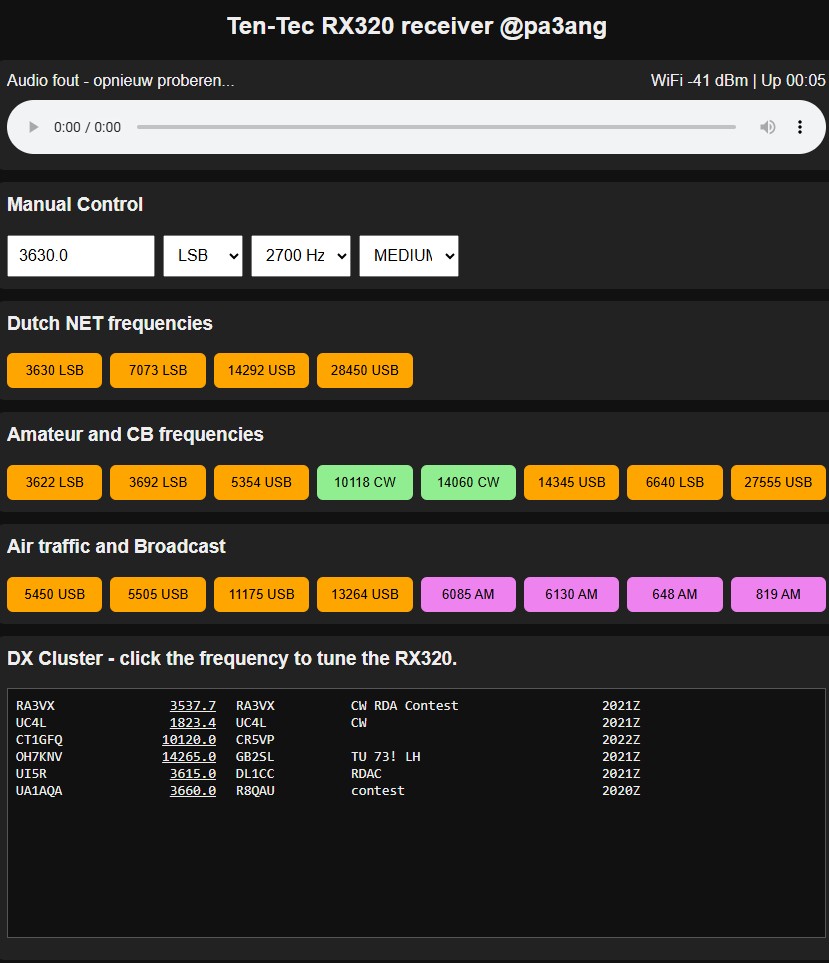Mute the audio player volume icon

767,127
